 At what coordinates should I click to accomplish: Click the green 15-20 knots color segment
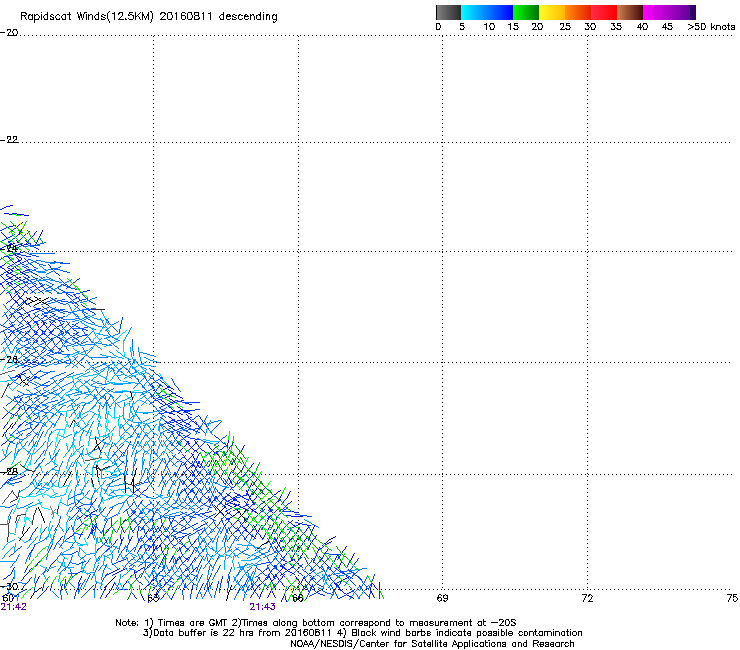pyautogui.click(x=526, y=12)
